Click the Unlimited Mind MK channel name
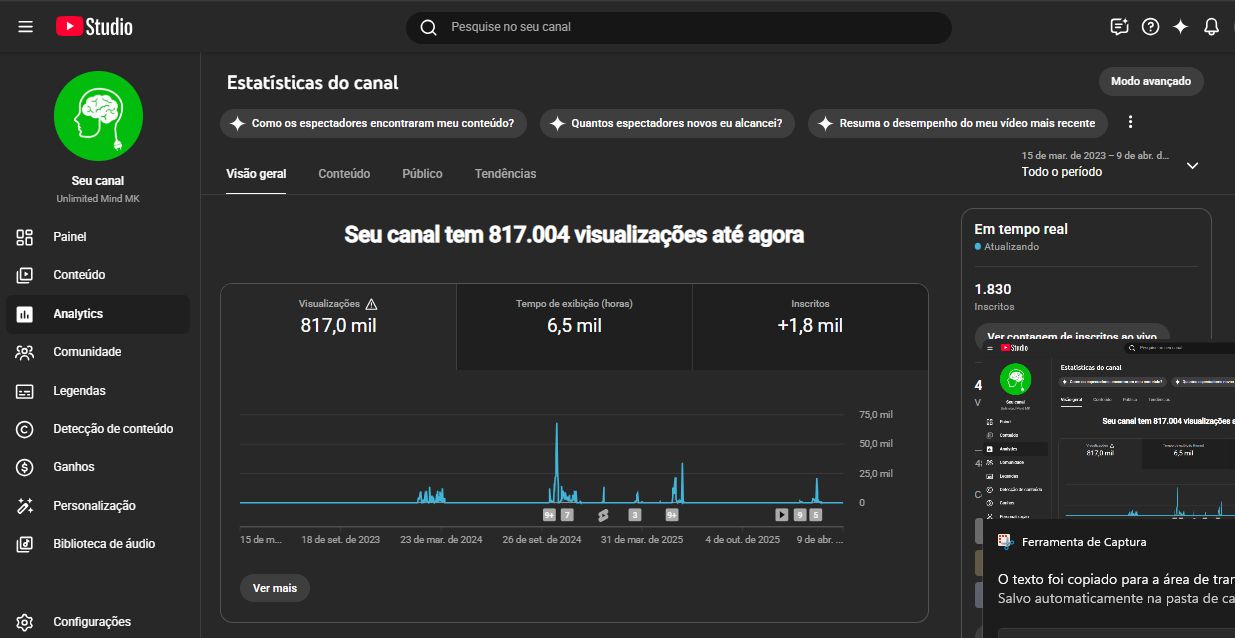Viewport: 1235px width, 638px height. (98, 199)
